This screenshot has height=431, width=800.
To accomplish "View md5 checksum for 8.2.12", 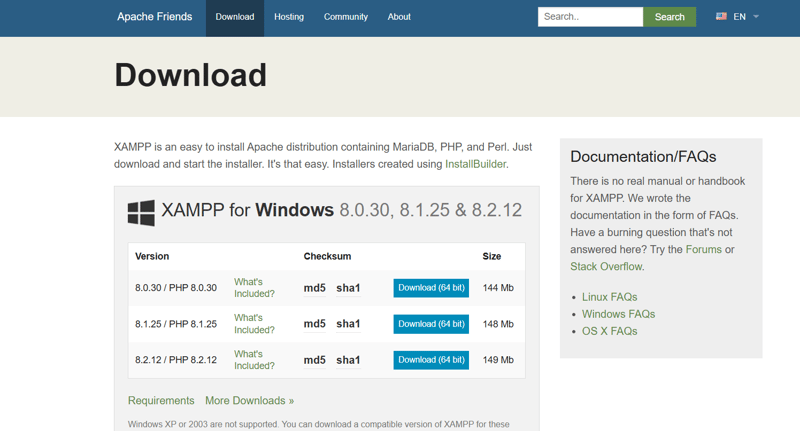I will coord(314,360).
